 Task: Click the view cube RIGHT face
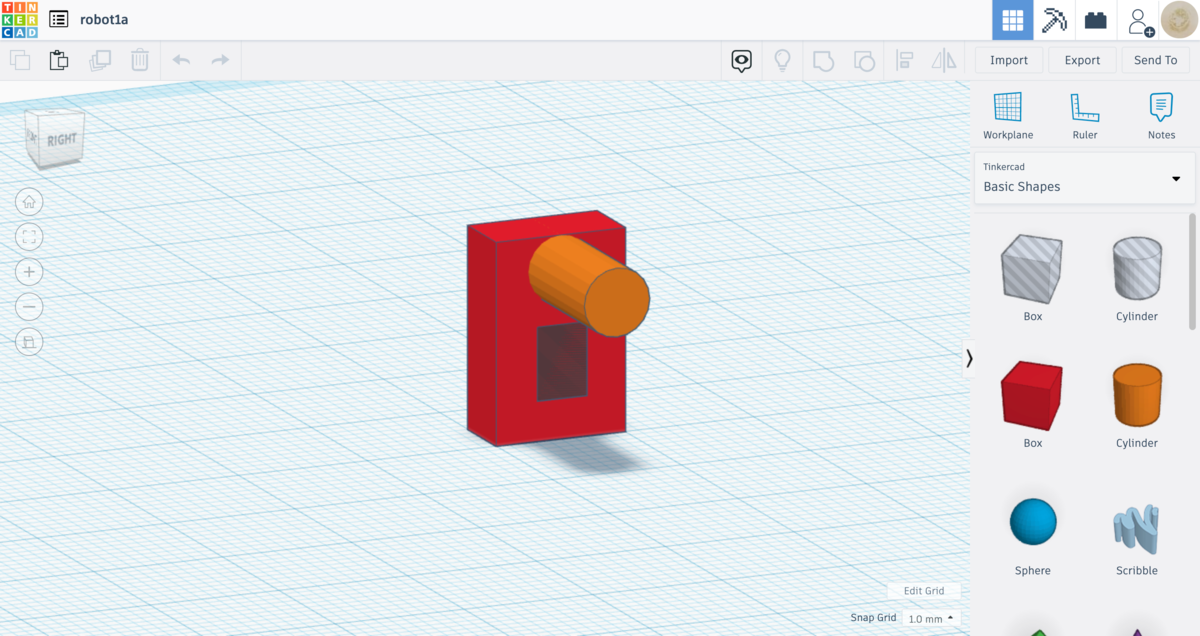(x=60, y=140)
